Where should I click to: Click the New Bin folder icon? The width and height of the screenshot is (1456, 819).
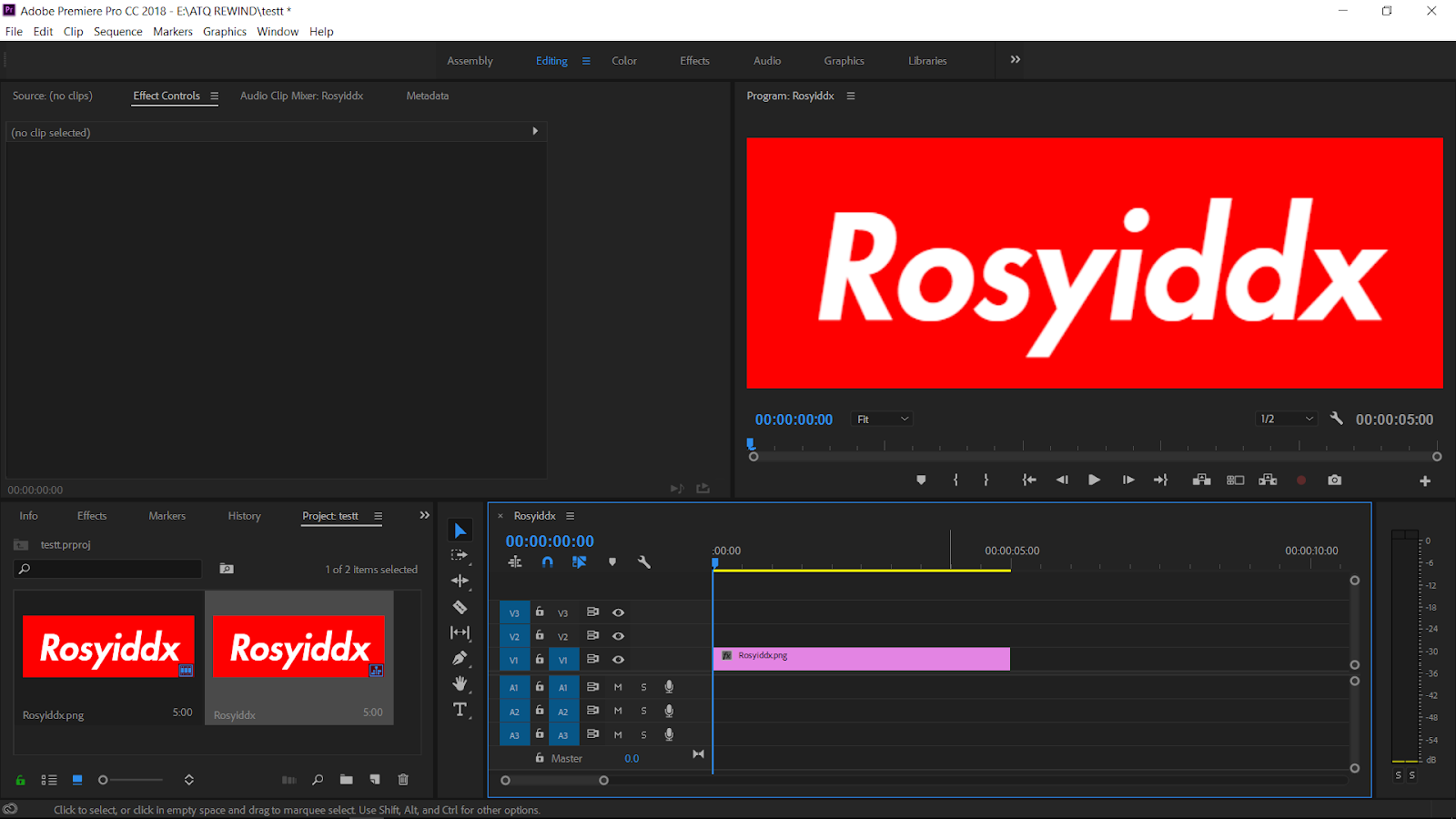(346, 780)
